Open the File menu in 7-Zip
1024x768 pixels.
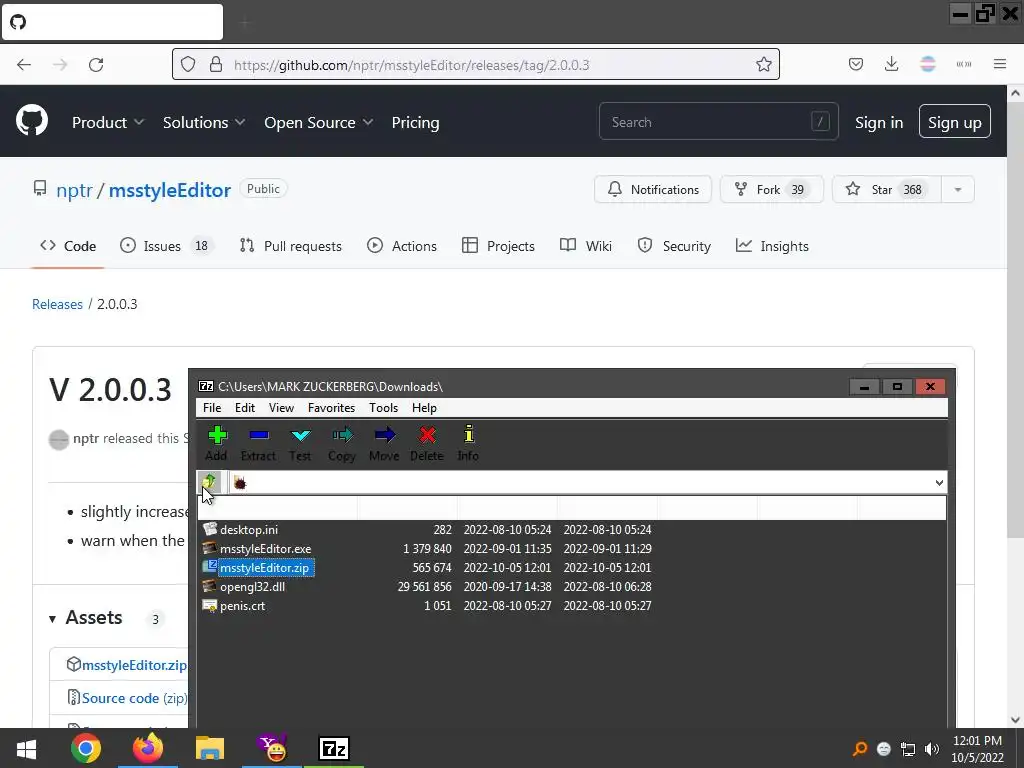pyautogui.click(x=212, y=408)
